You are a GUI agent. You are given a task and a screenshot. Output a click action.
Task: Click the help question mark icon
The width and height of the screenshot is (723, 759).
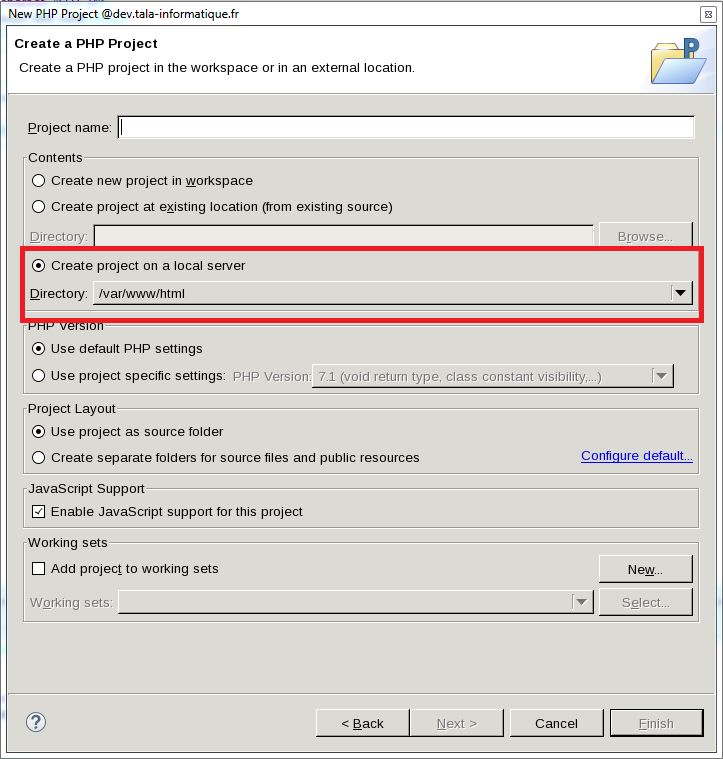click(x=36, y=722)
